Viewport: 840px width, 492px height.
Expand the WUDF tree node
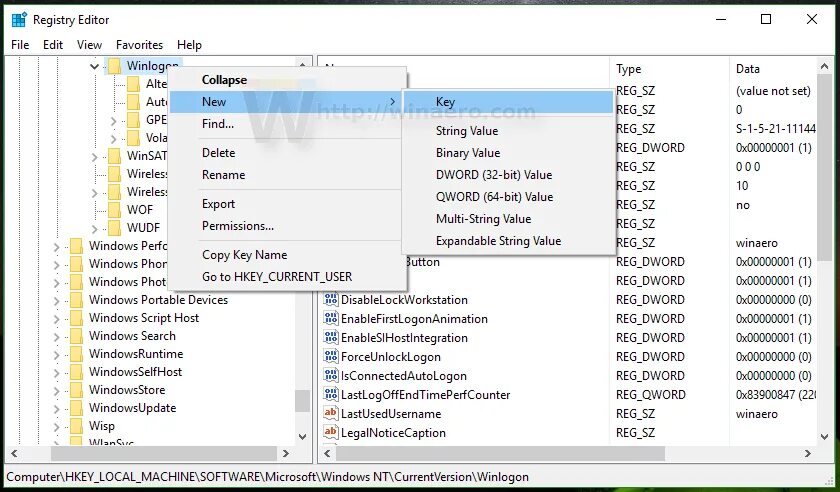94,228
